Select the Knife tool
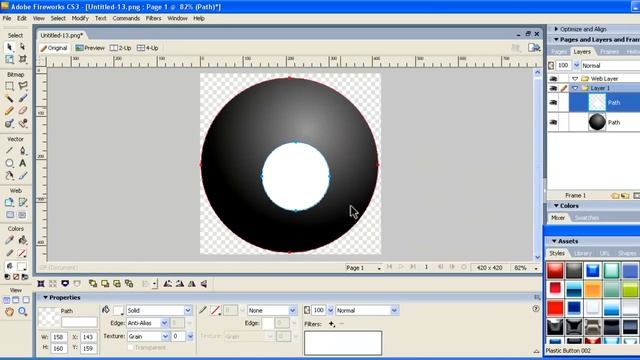640x360 pixels. point(23,176)
